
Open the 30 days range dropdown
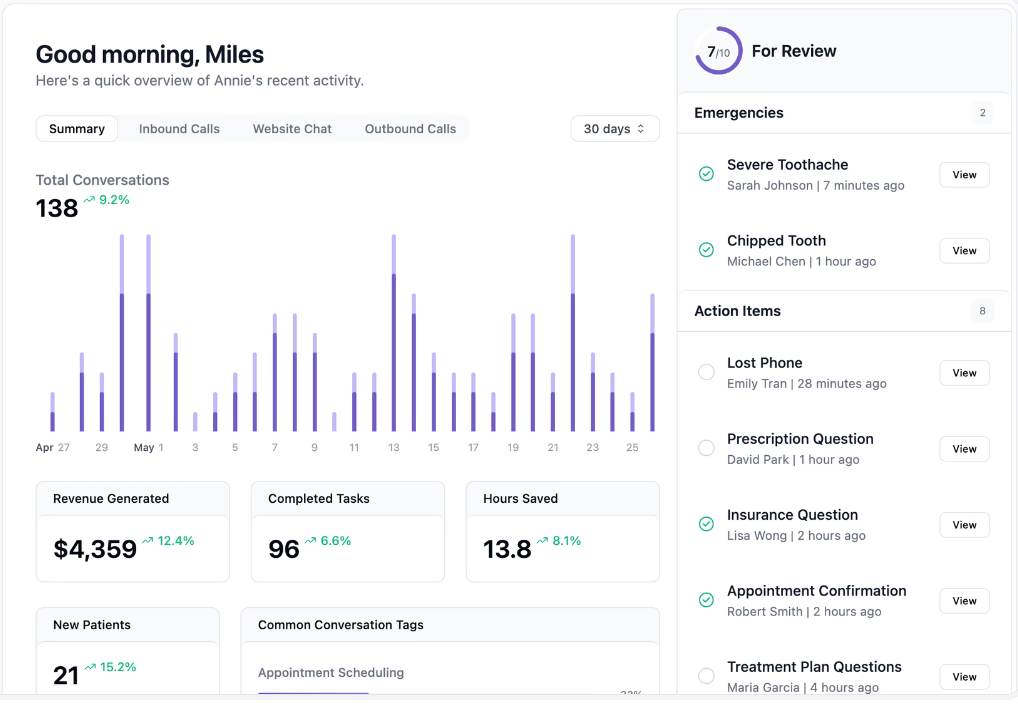point(615,129)
